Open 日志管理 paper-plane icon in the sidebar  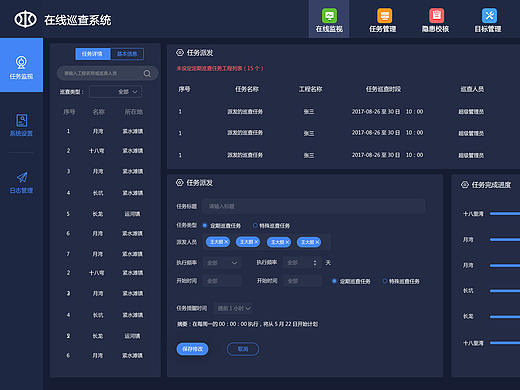point(22,177)
